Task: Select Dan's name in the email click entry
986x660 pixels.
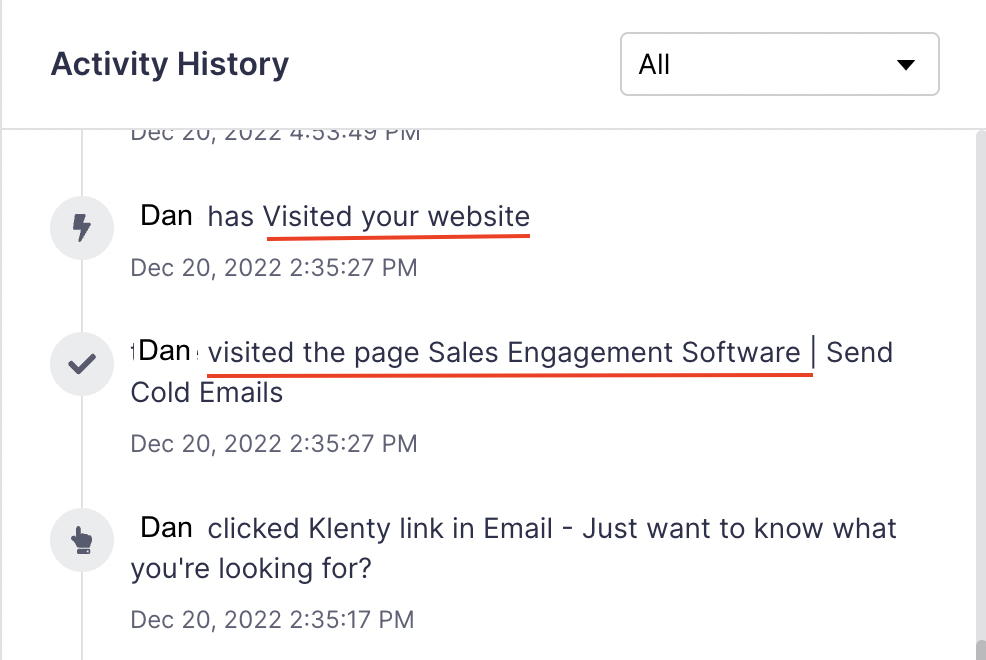Action: pos(167,528)
